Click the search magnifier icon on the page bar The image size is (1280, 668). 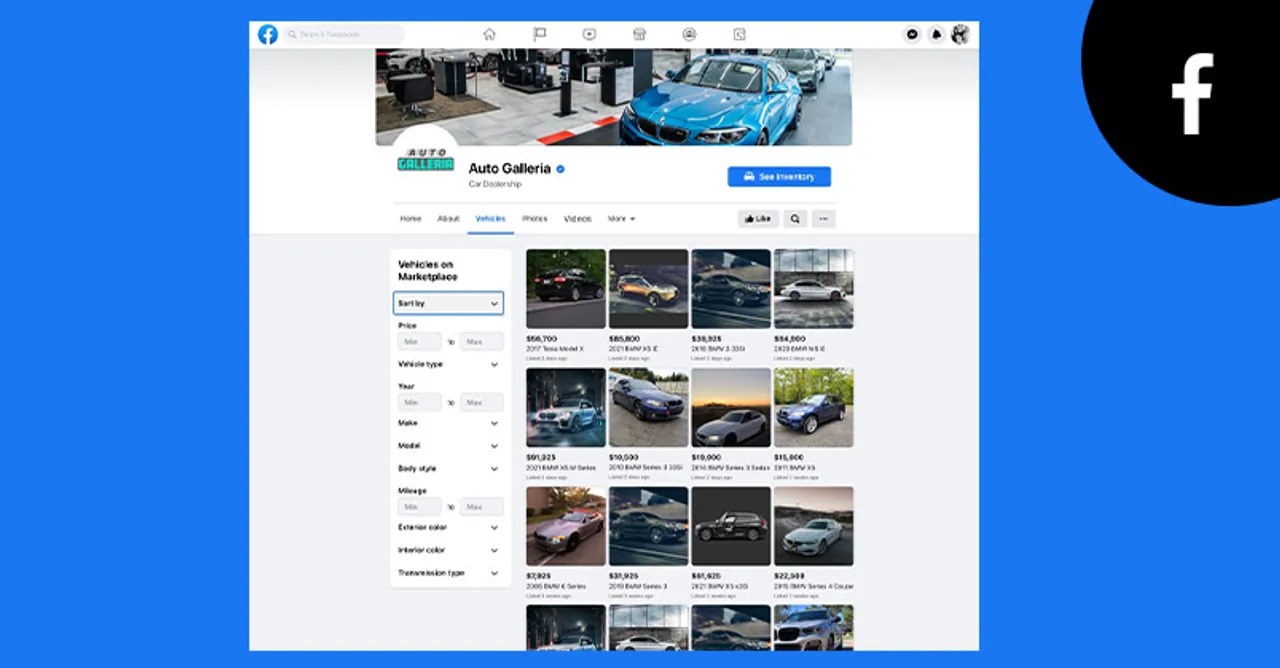pyautogui.click(x=795, y=218)
